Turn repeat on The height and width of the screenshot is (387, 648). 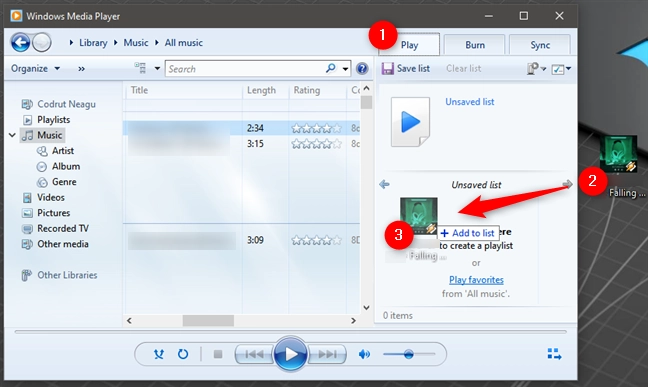[x=183, y=354]
